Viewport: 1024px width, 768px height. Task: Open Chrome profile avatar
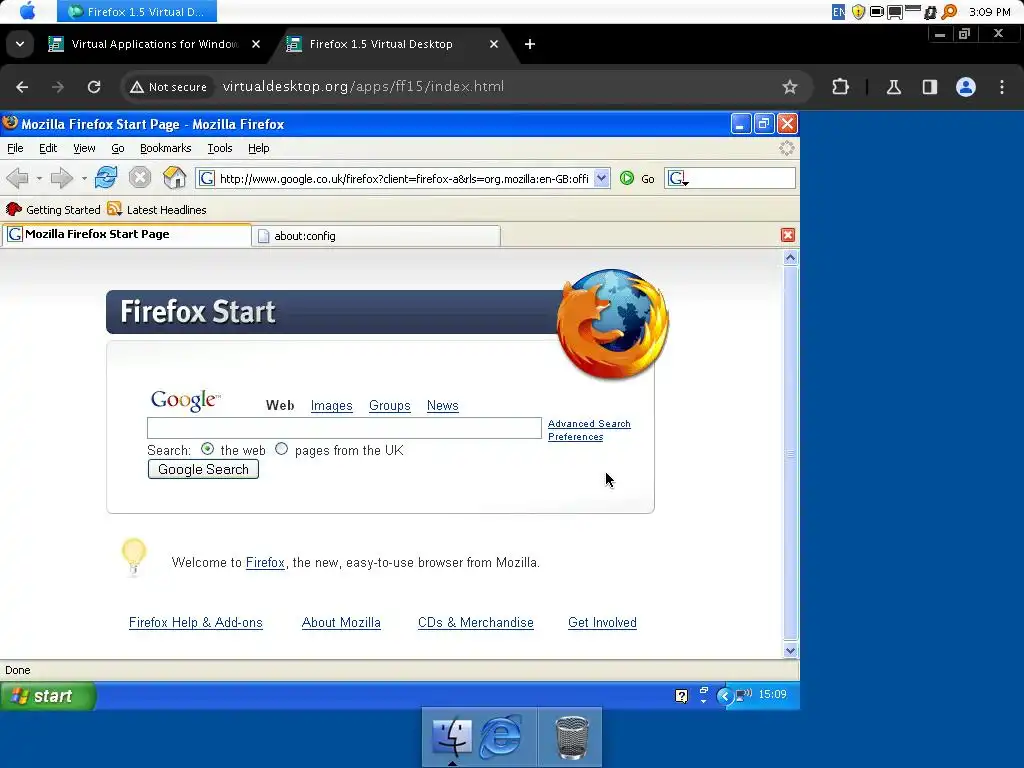(966, 87)
